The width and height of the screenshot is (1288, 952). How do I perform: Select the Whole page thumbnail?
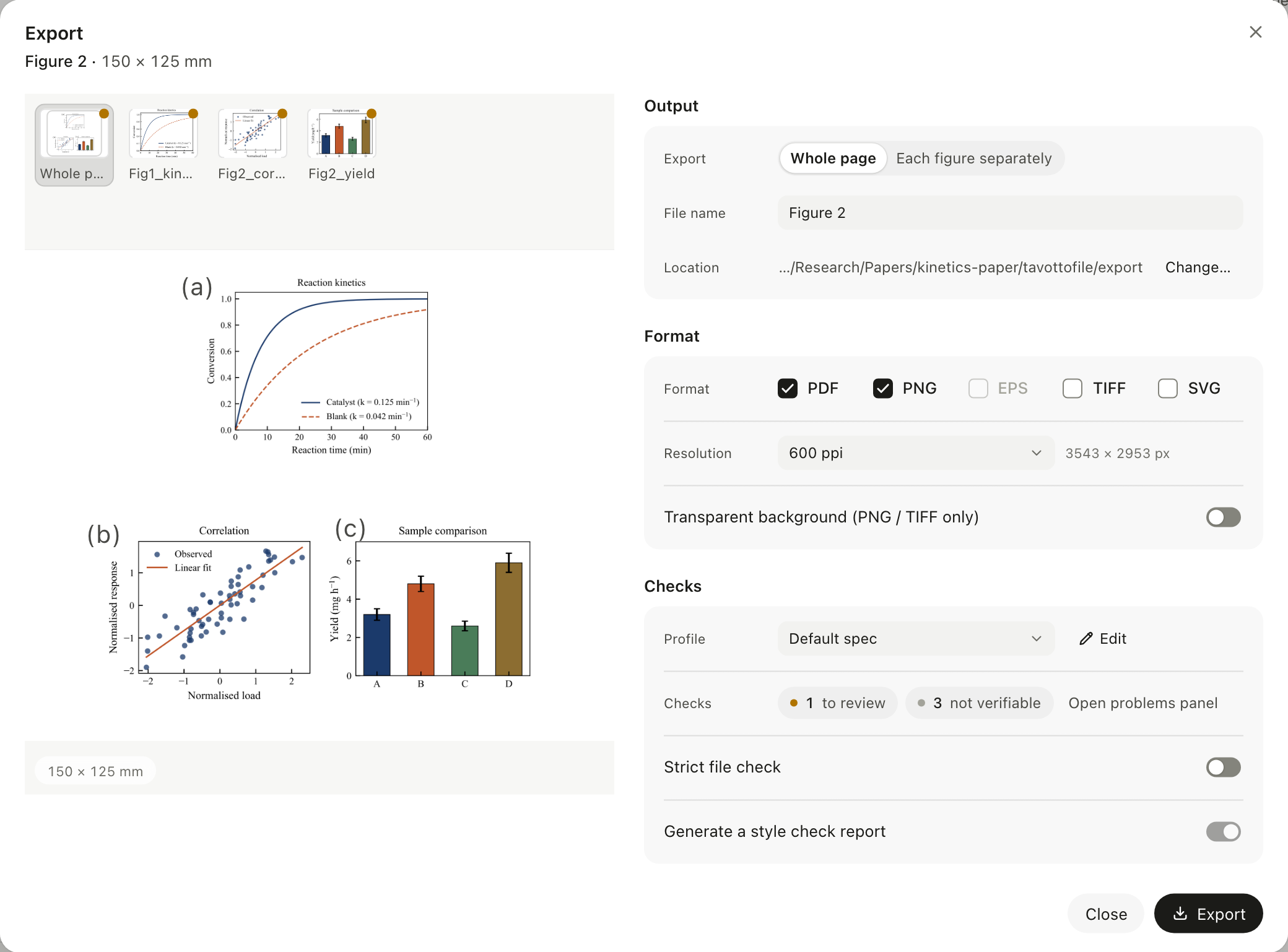74,145
